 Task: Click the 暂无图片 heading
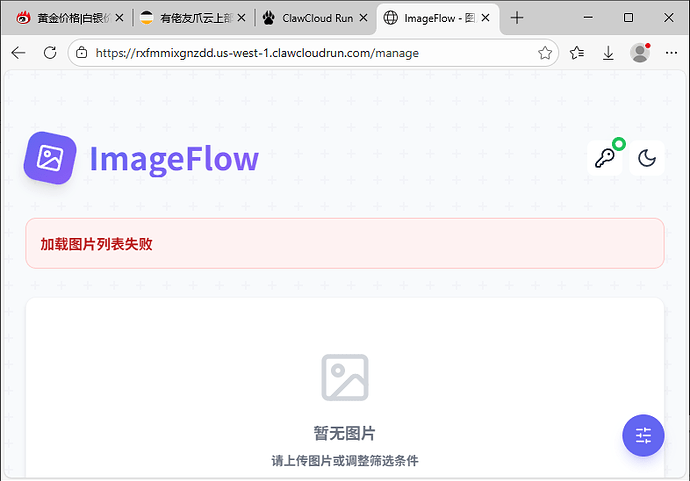pos(345,433)
